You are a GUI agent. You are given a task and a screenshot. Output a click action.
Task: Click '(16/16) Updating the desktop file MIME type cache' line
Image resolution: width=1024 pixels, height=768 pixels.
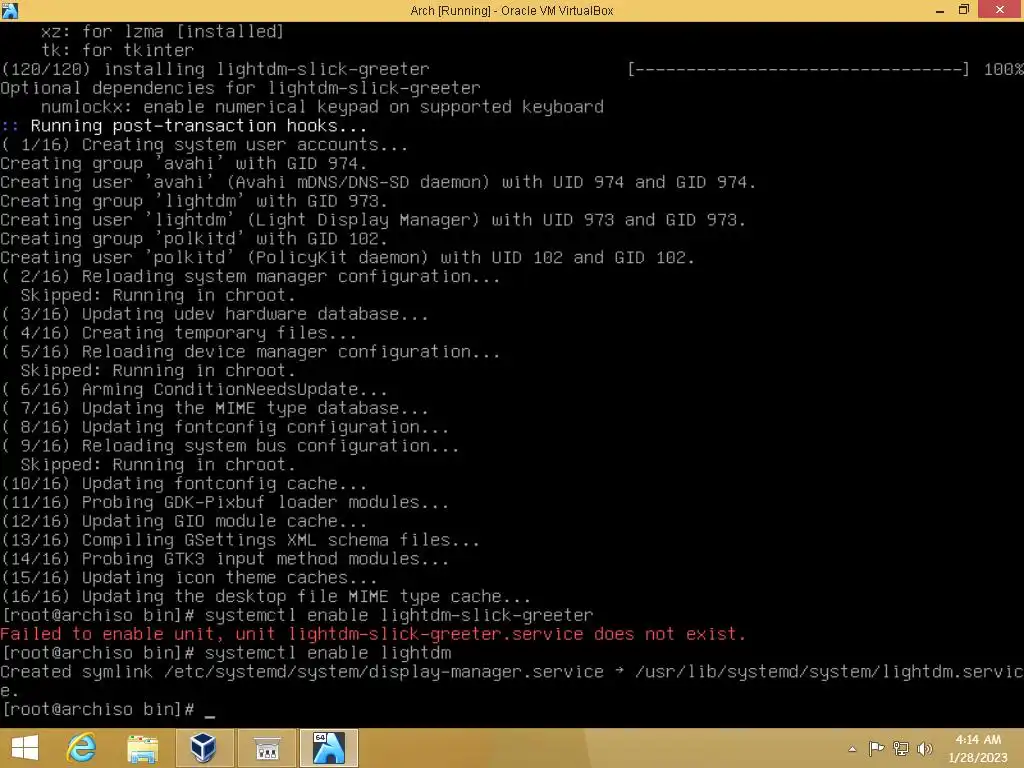click(x=266, y=597)
